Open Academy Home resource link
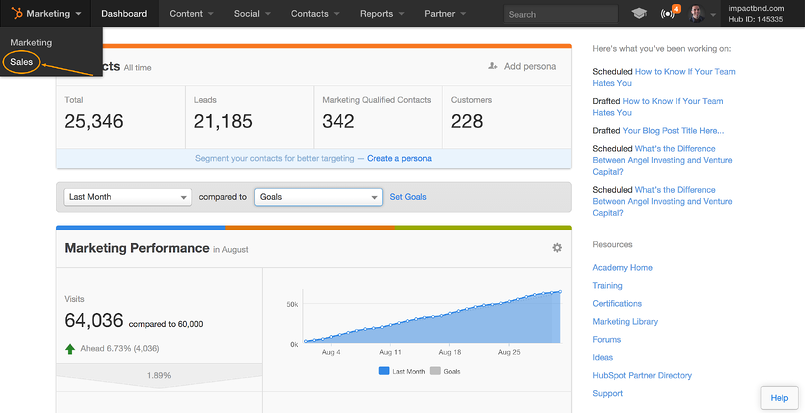This screenshot has height=413, width=805. (x=622, y=268)
